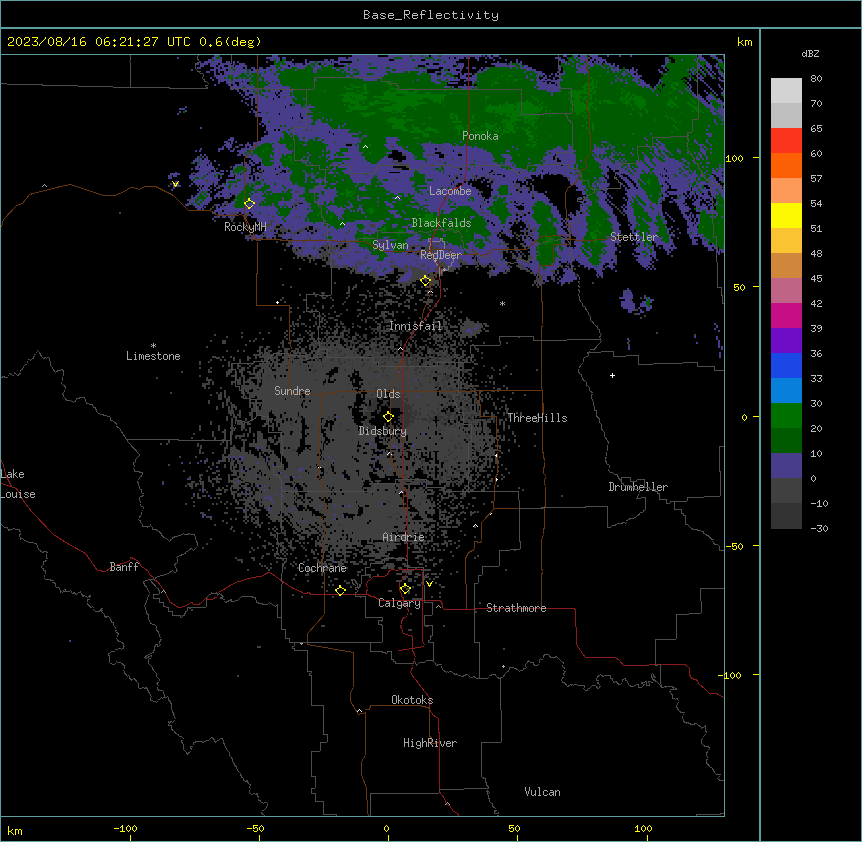
Task: Click the yellow V marker northwest of RockyMH
Action: point(175,184)
